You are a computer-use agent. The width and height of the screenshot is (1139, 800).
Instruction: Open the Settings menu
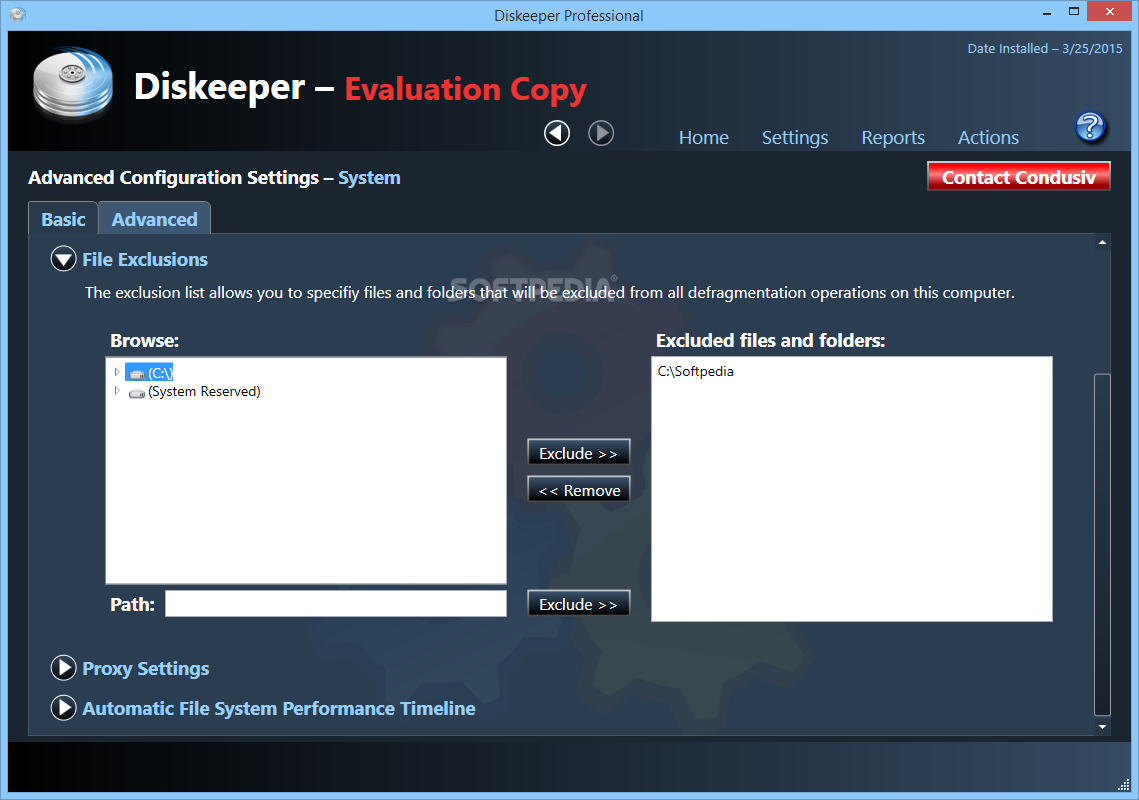[795, 137]
